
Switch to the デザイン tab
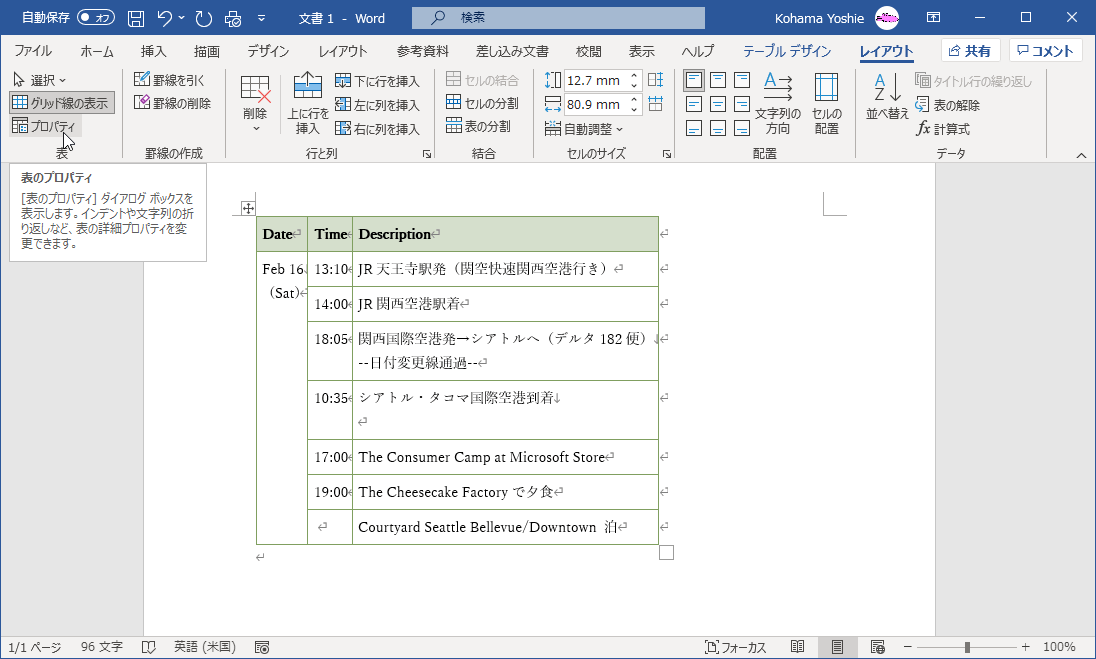pyautogui.click(x=268, y=51)
